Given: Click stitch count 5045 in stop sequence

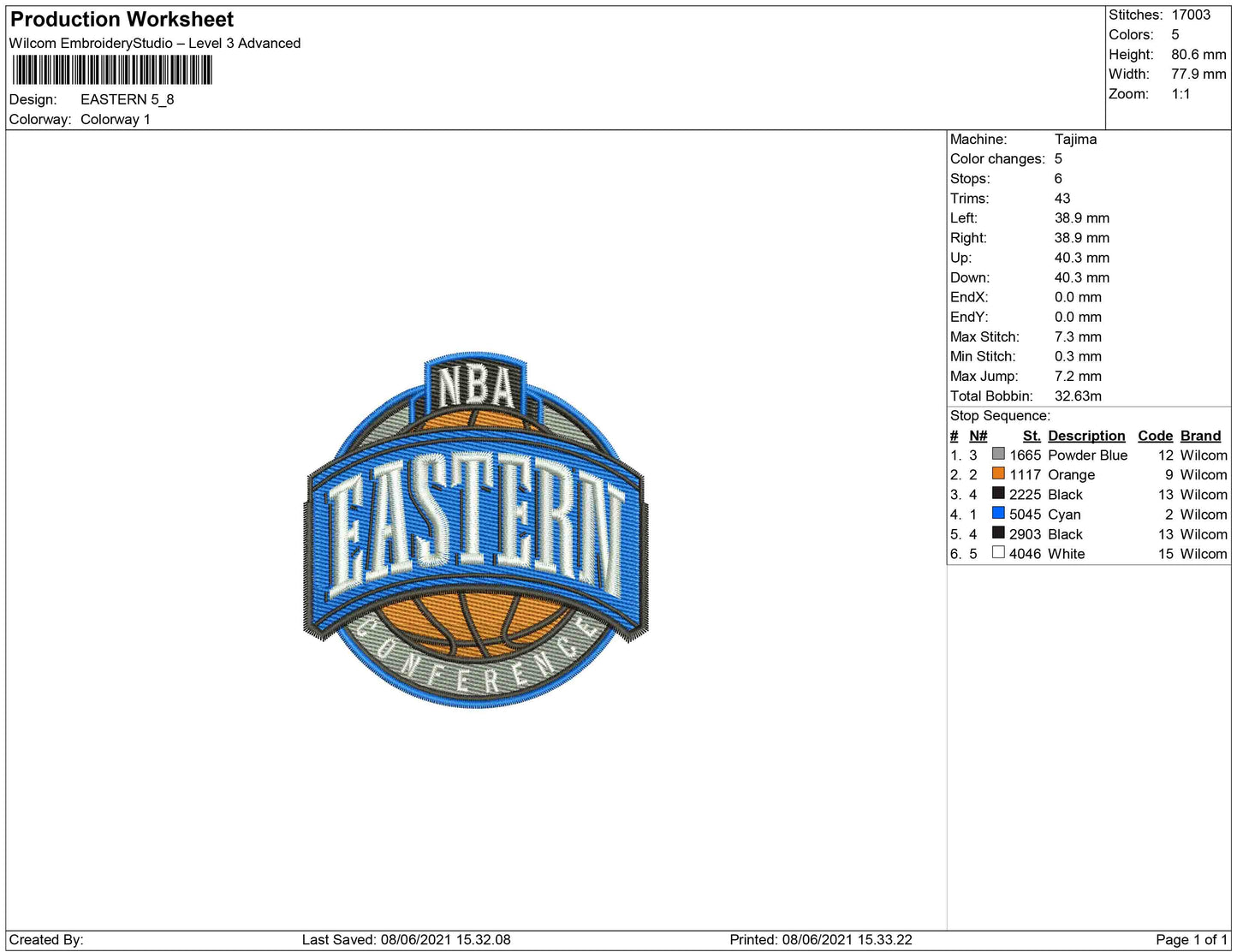Looking at the screenshot, I should tap(1025, 514).
